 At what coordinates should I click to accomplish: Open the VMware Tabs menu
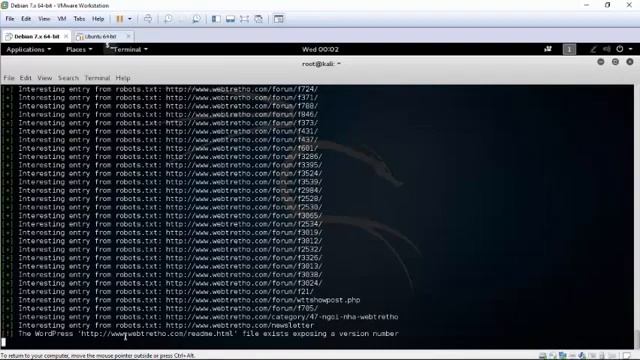point(79,19)
